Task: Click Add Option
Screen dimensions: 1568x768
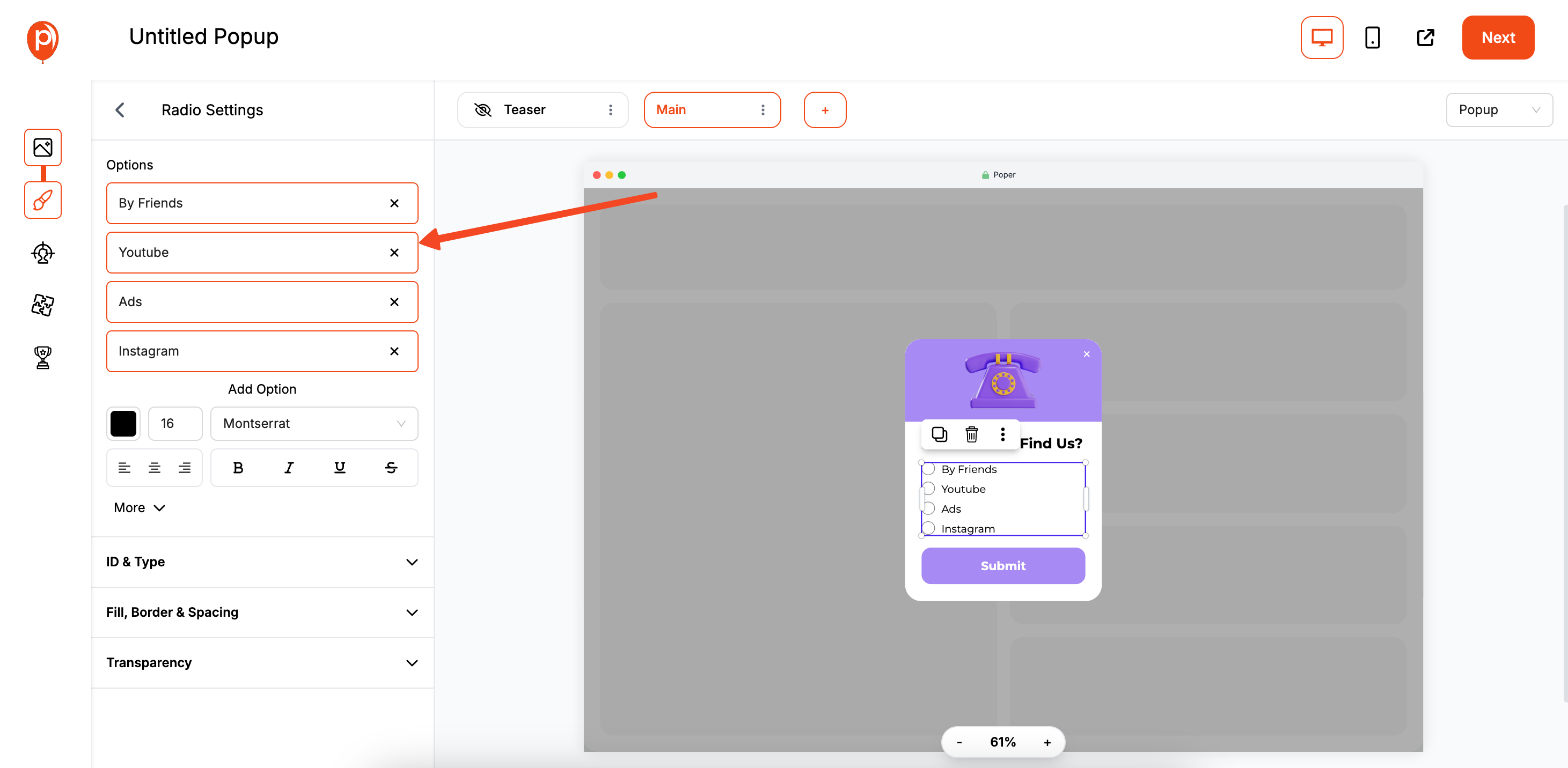Action: pyautogui.click(x=262, y=389)
